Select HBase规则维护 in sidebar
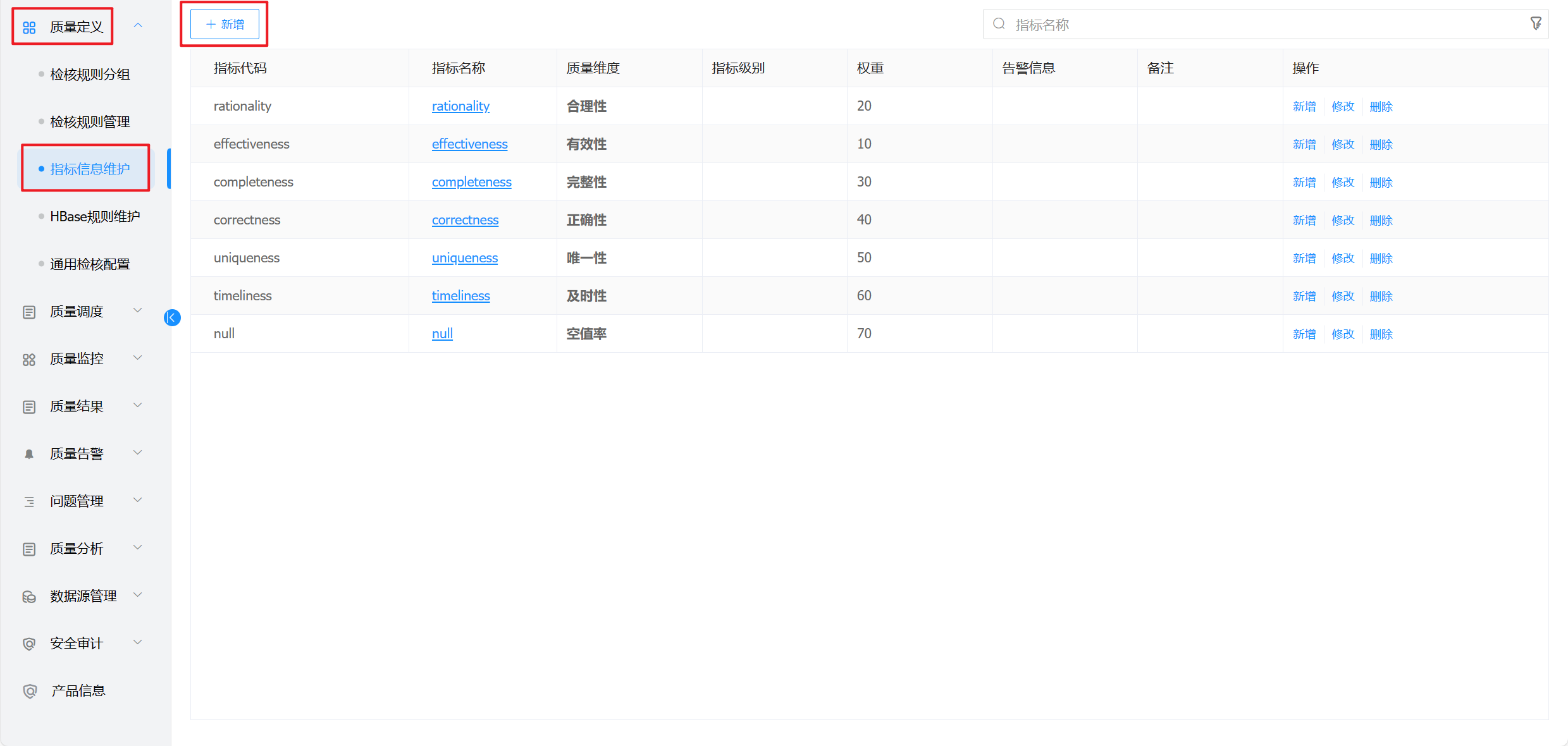1568x746 pixels. point(95,216)
